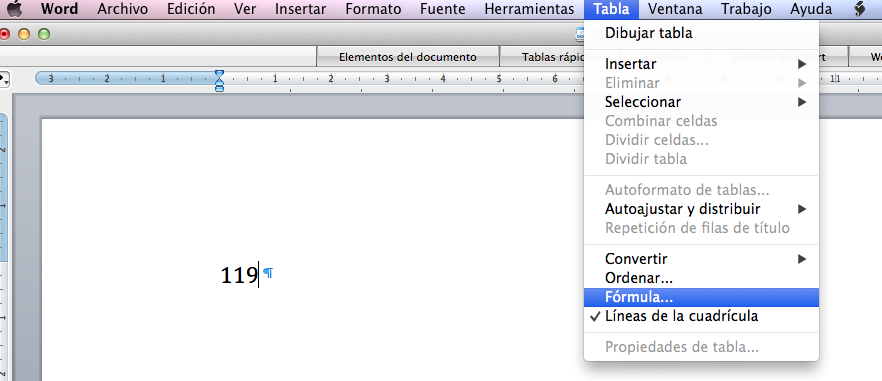Open the Apple menu
The height and width of the screenshot is (381, 882).
pos(14,9)
